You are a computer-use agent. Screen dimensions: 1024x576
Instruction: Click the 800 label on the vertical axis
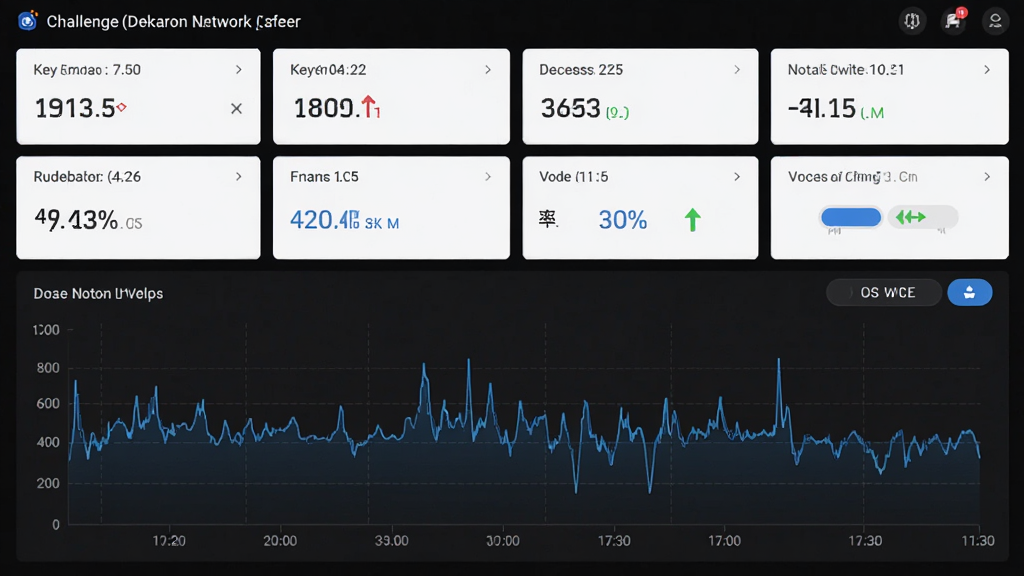point(48,368)
